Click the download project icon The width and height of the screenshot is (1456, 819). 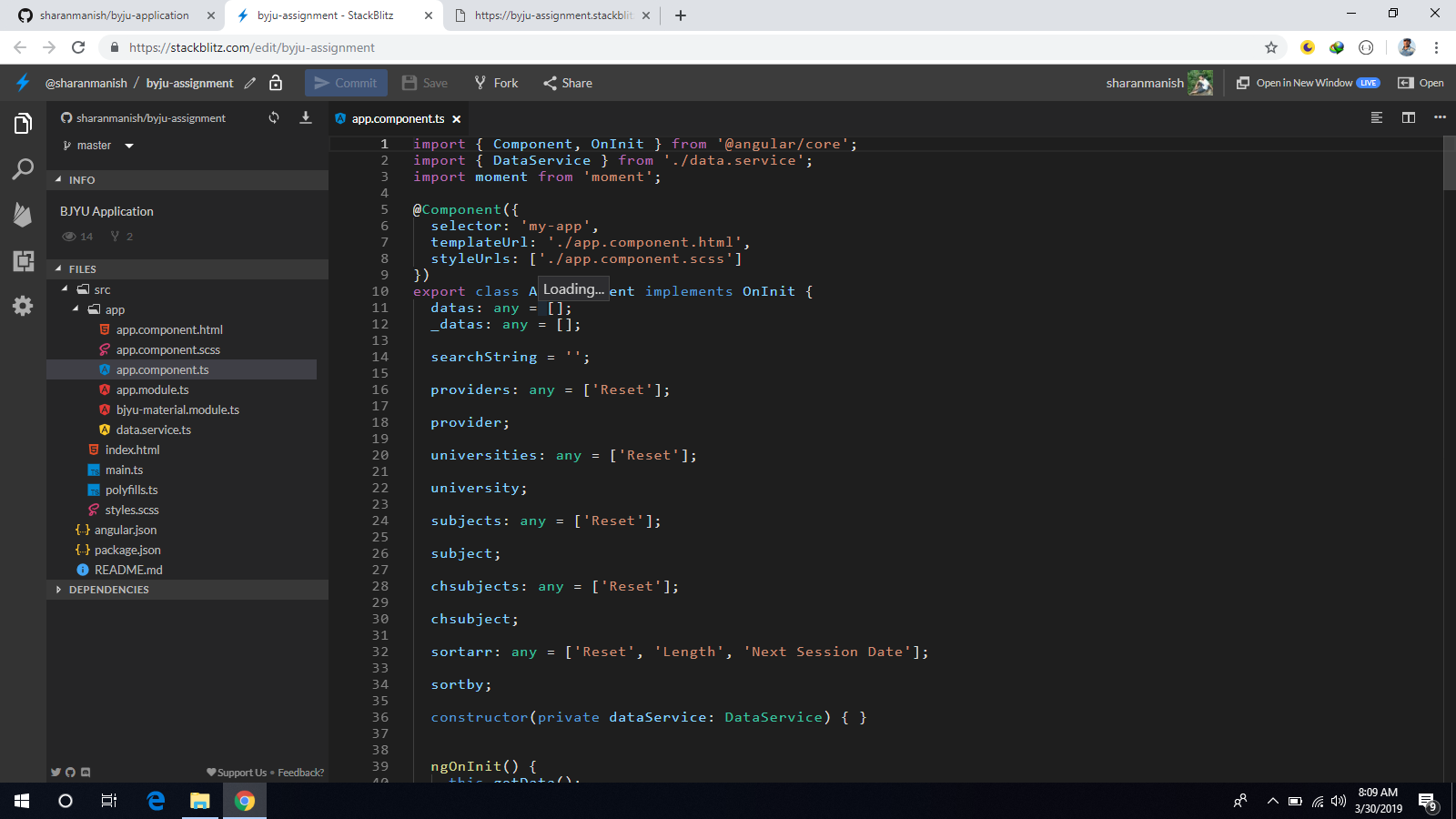coord(306,117)
